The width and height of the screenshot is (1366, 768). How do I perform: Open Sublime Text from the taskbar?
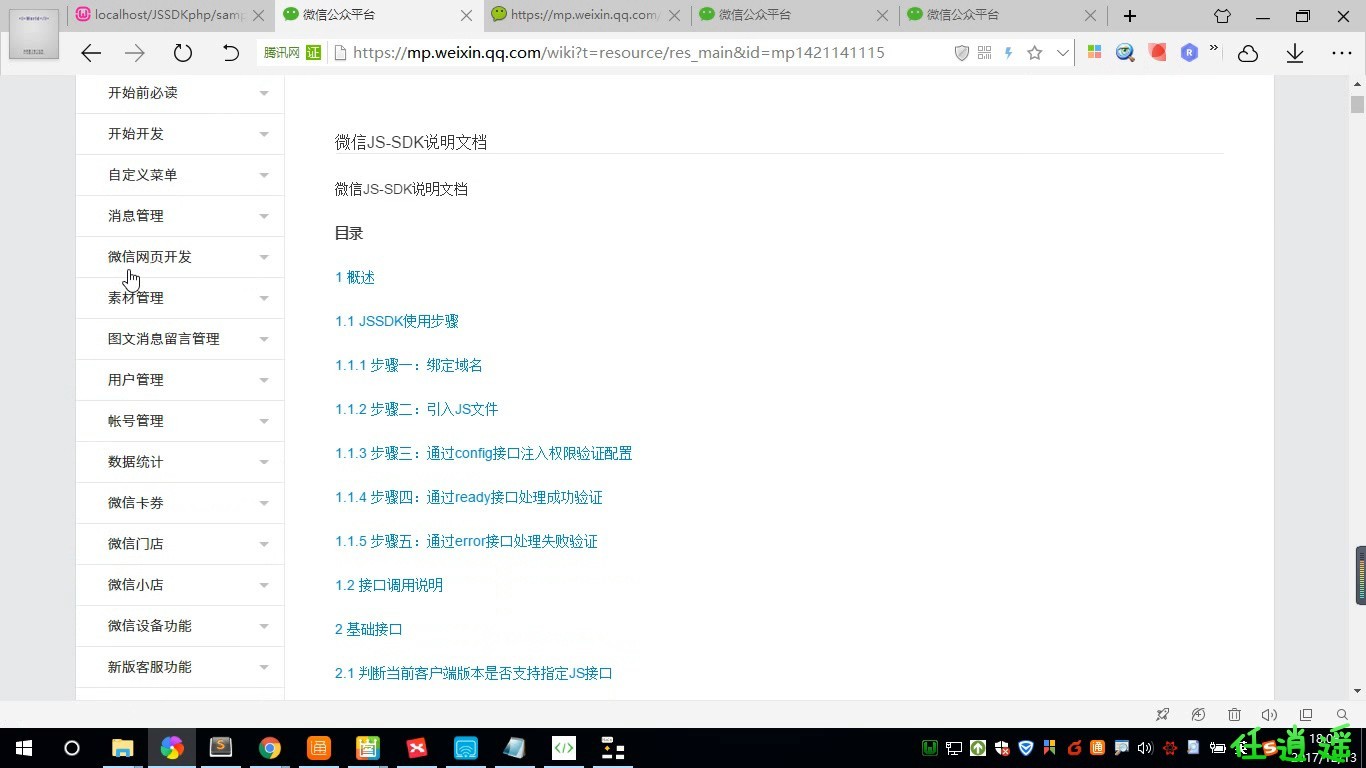pos(221,748)
